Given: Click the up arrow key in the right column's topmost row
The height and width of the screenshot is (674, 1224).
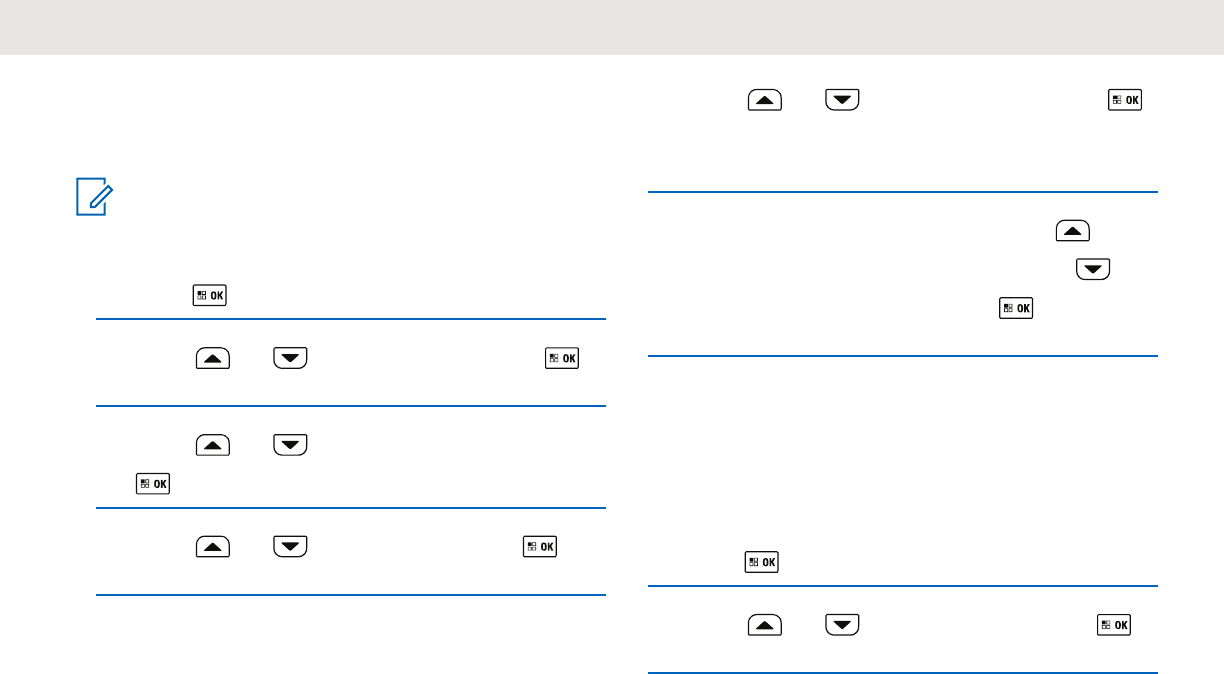Looking at the screenshot, I should coord(765,100).
